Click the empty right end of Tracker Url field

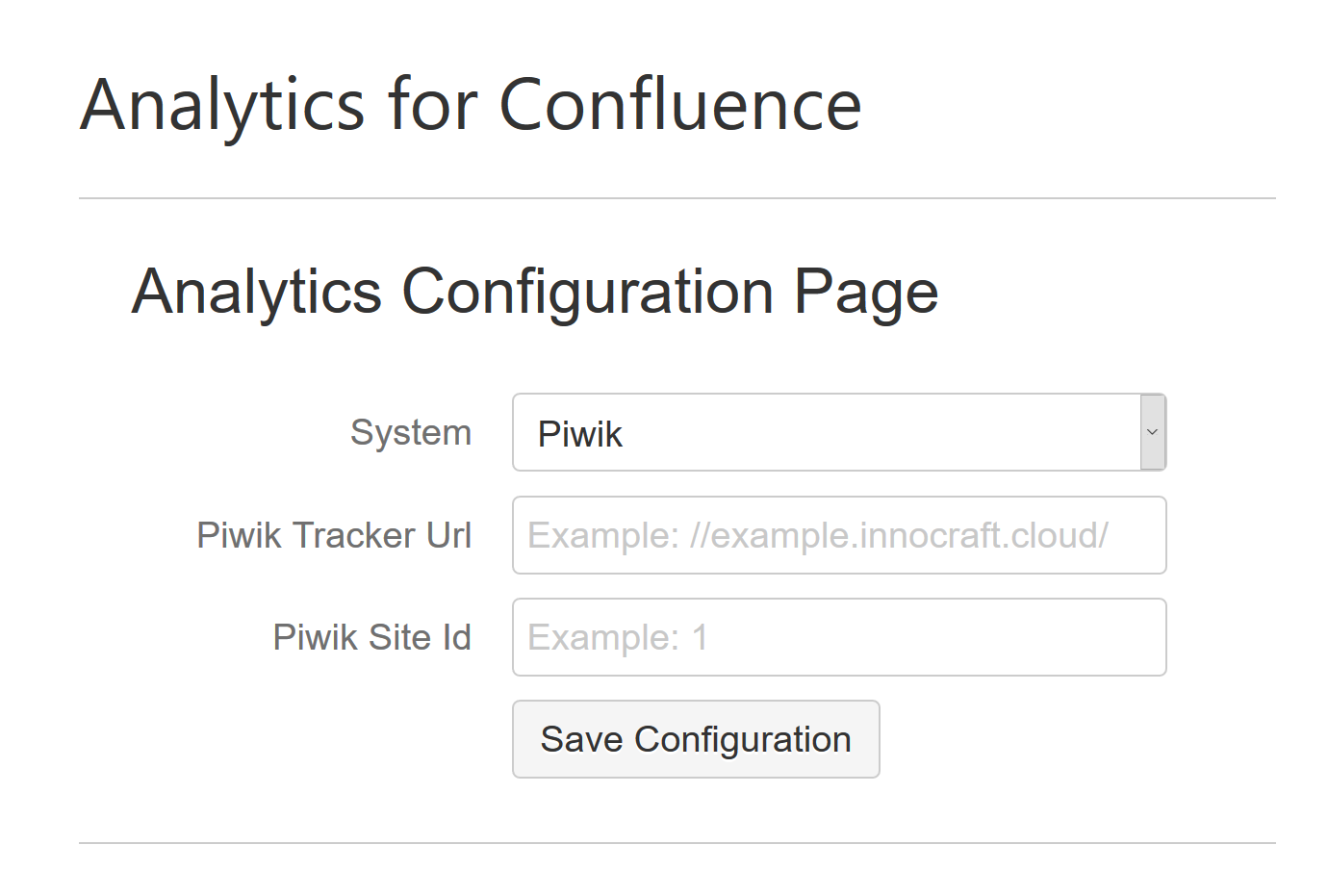coord(1138,535)
